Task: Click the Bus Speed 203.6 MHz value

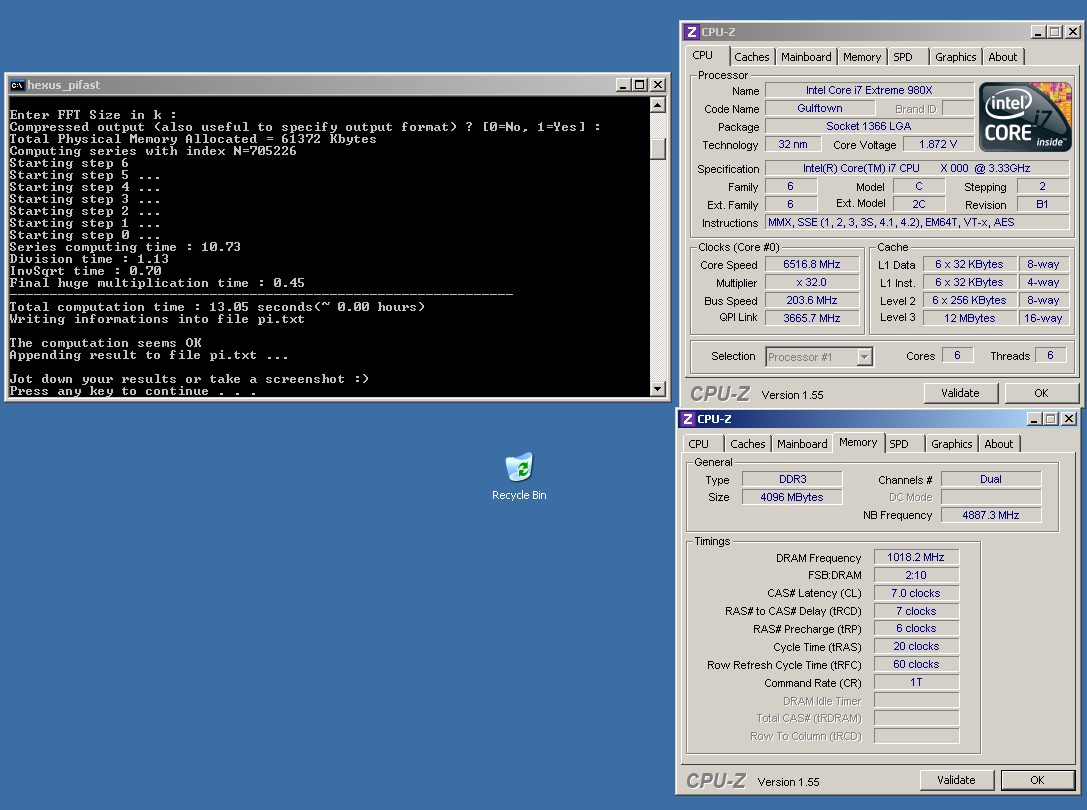Action: [x=812, y=300]
